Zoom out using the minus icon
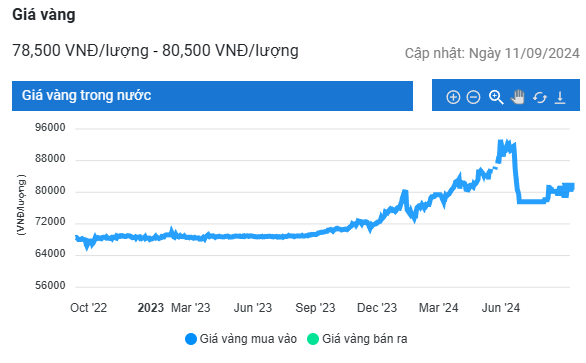 [x=473, y=98]
